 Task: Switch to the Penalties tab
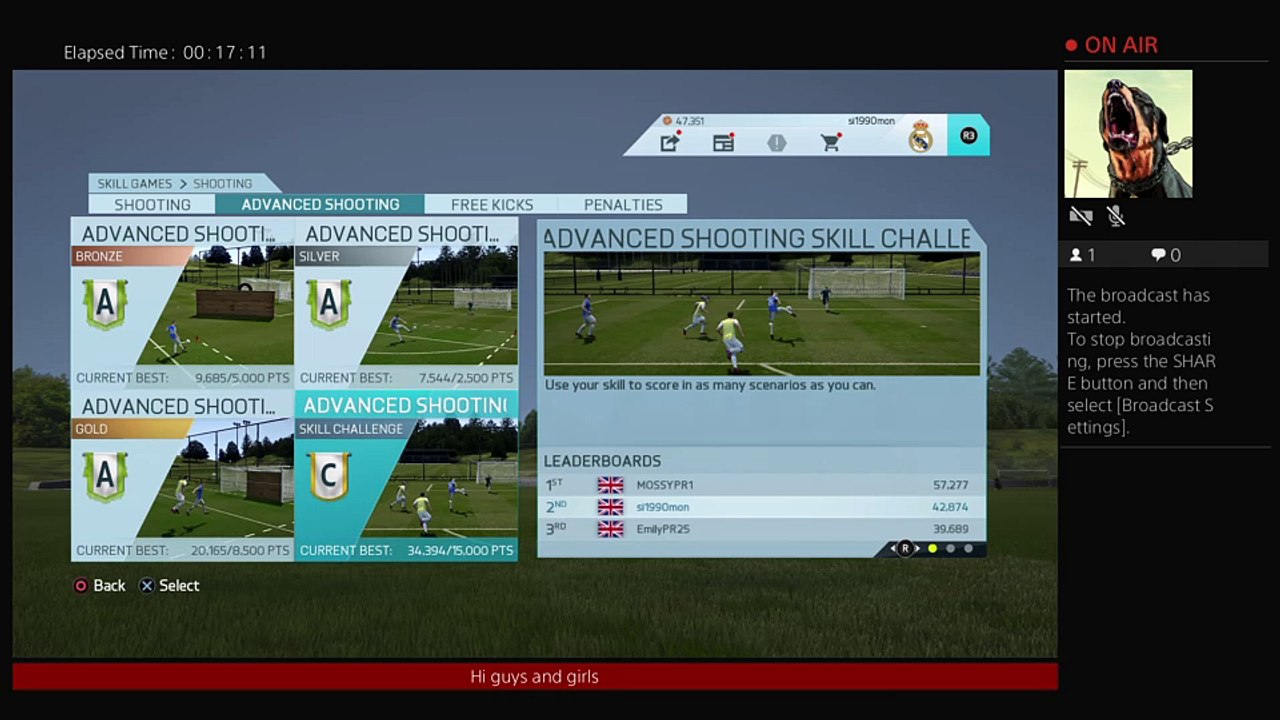click(x=623, y=204)
